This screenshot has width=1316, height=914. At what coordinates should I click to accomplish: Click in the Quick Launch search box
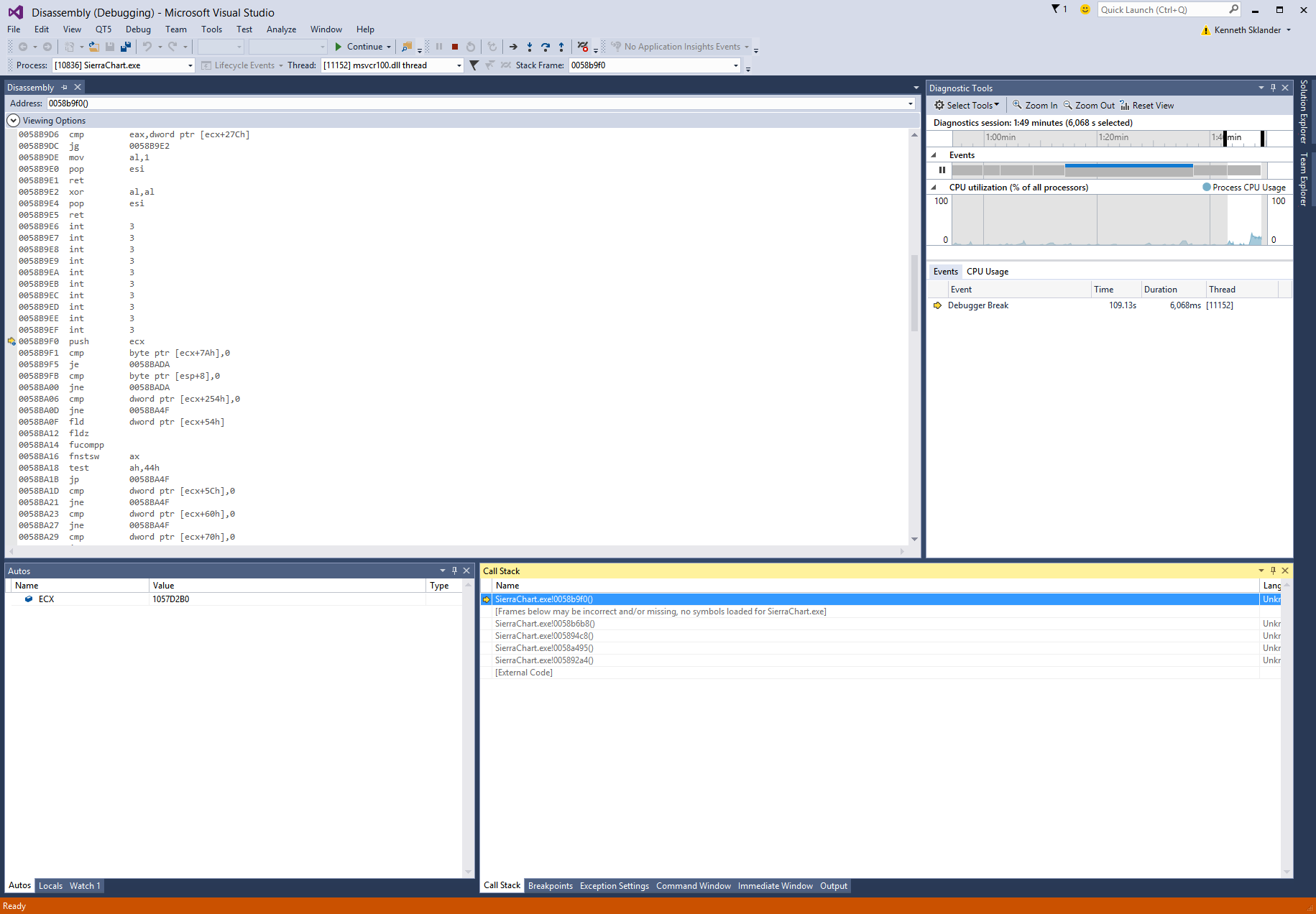(1163, 9)
